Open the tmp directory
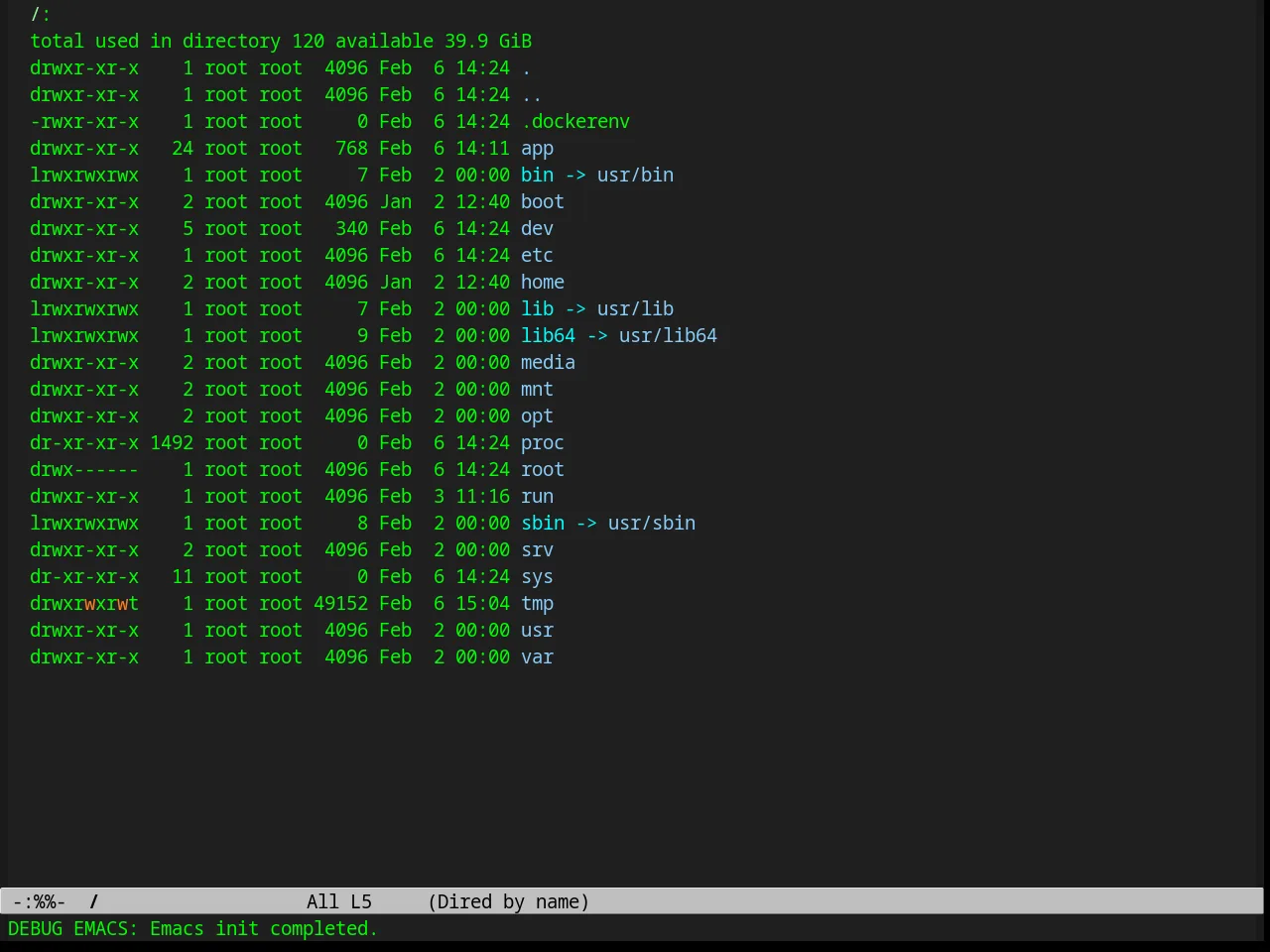 pyautogui.click(x=537, y=604)
